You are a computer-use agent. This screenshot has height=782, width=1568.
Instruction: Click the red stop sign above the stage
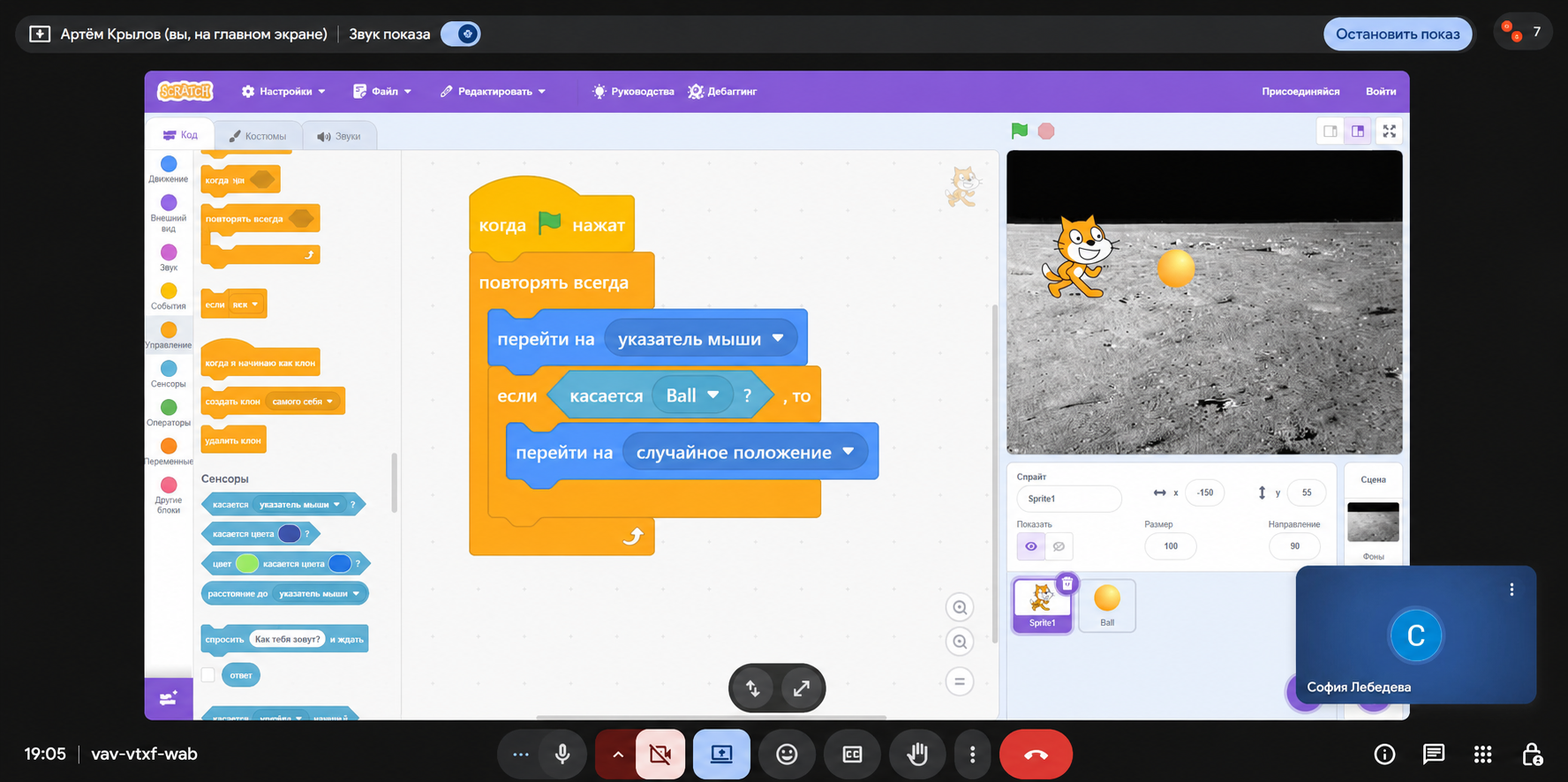[1046, 131]
